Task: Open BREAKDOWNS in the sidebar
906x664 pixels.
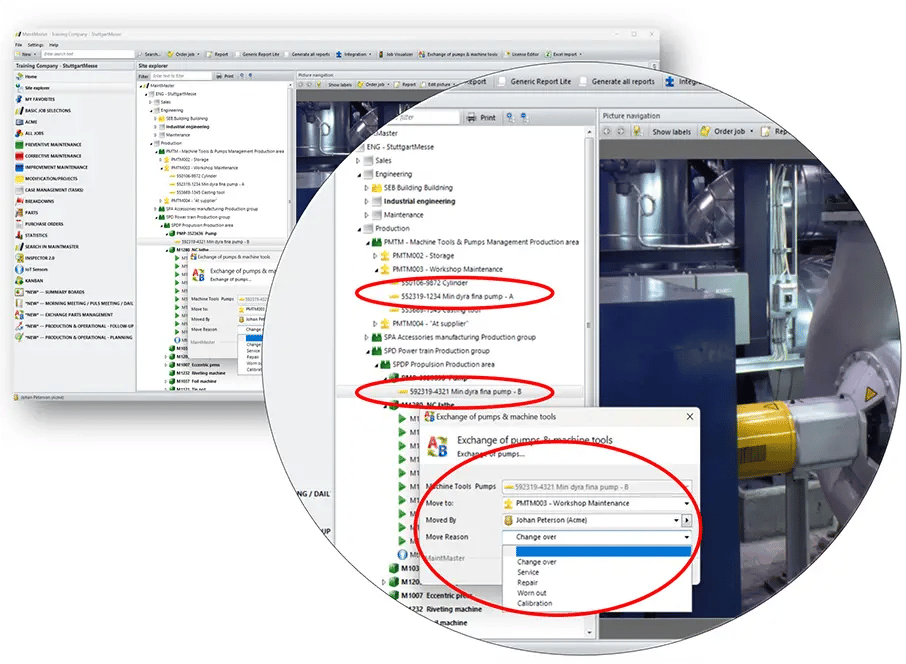Action: click(x=39, y=201)
